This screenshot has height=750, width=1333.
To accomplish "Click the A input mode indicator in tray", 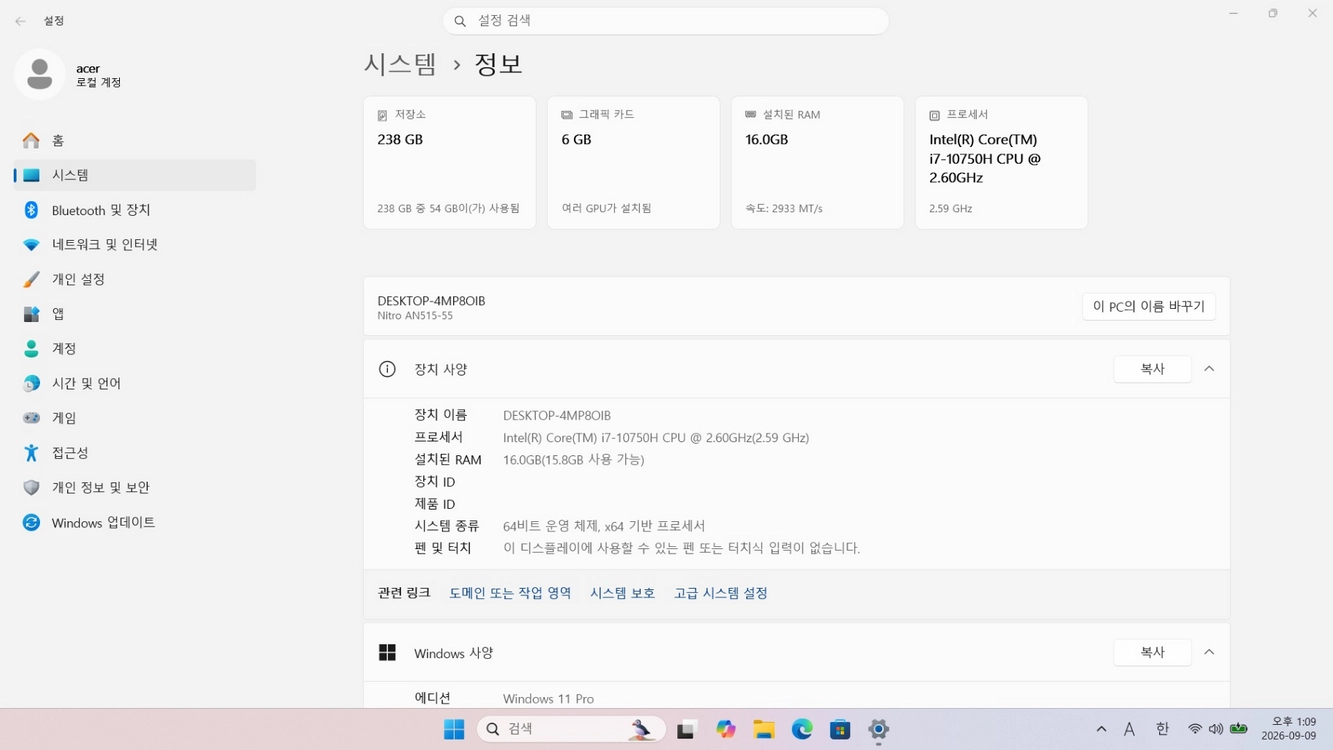I will tap(1129, 729).
